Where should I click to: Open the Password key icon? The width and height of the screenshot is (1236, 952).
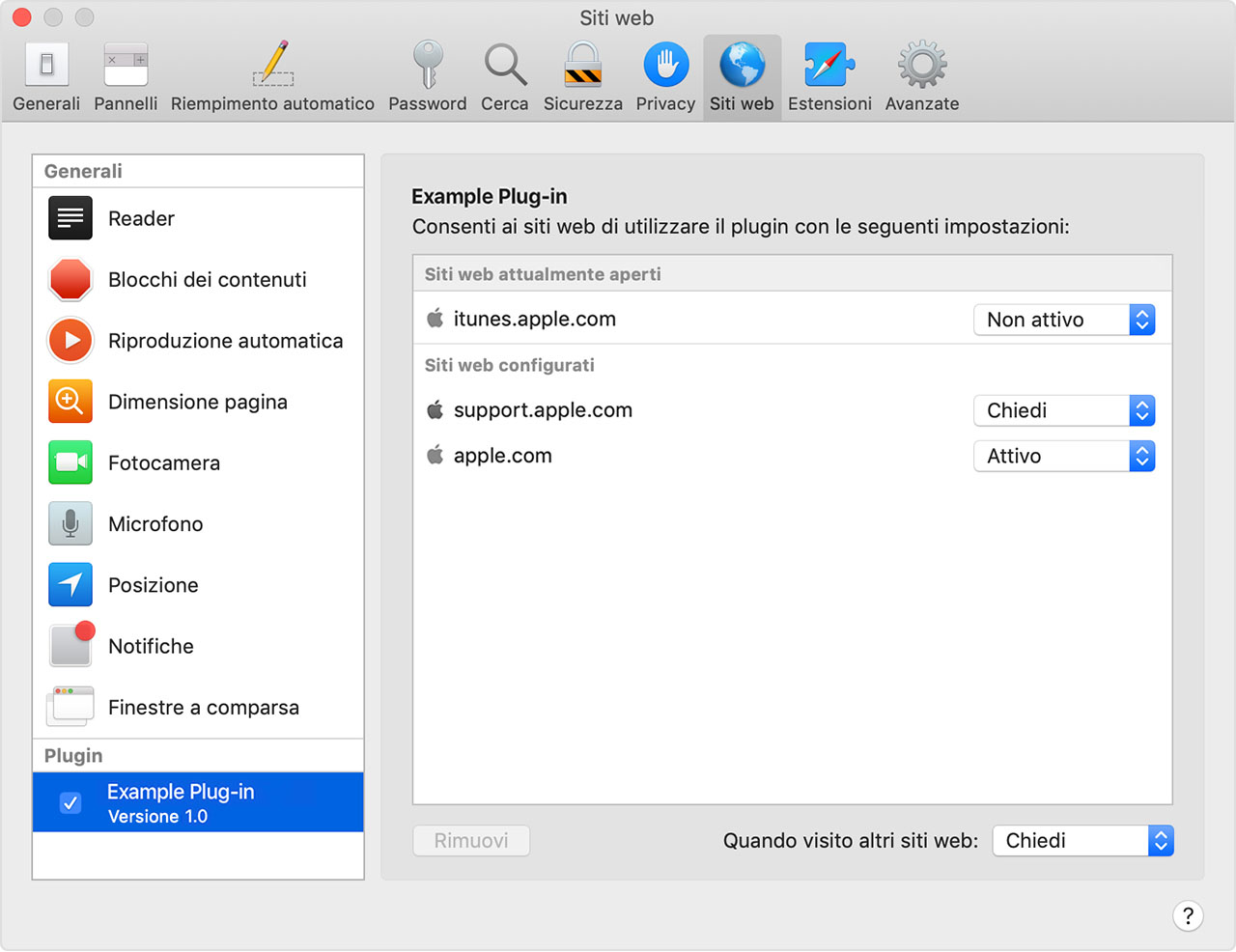[428, 65]
